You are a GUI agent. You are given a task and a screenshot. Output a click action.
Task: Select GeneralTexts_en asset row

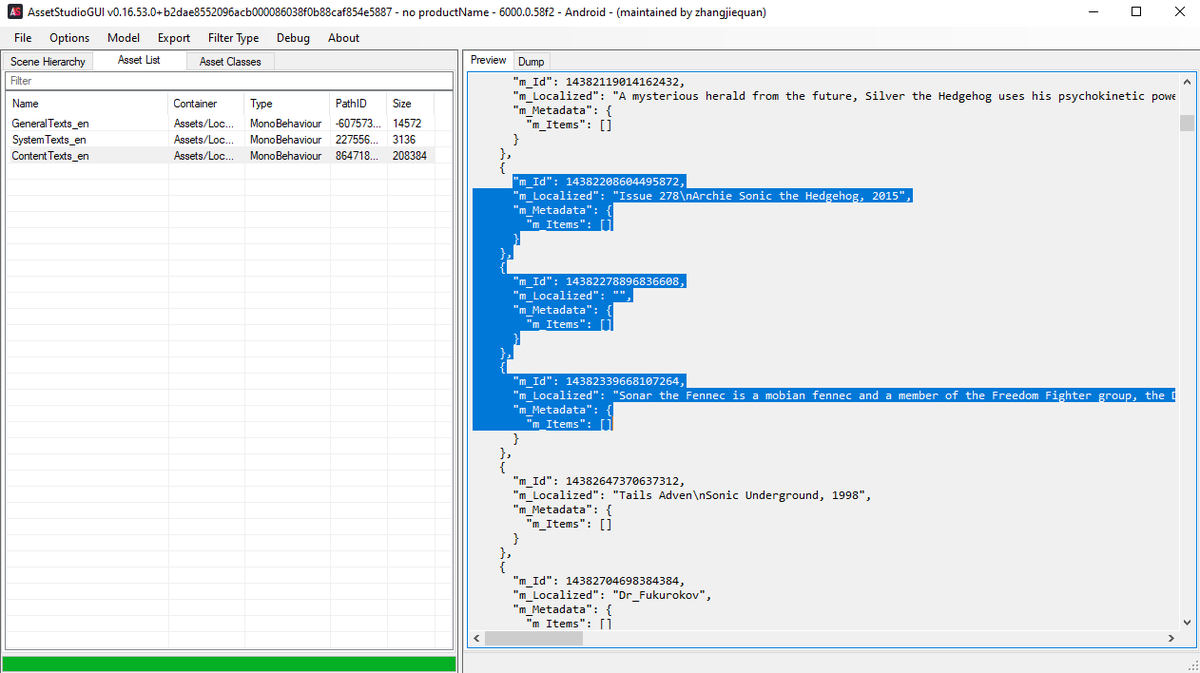pos(221,123)
